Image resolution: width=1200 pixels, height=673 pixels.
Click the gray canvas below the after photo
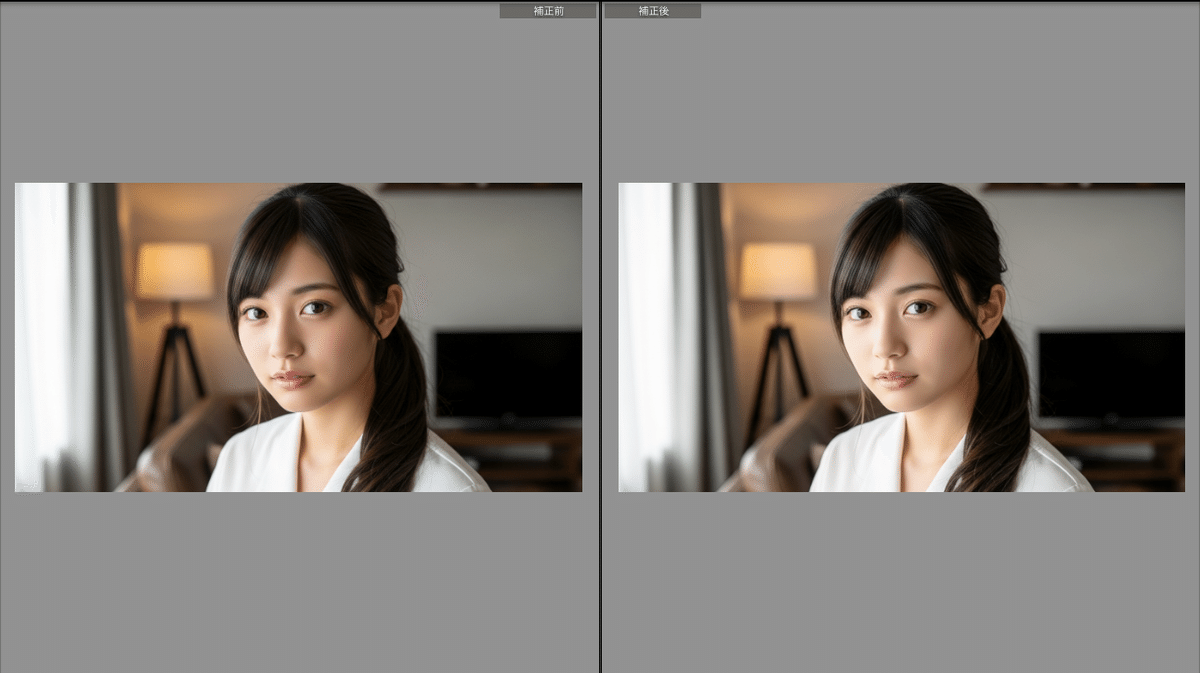tap(901, 580)
